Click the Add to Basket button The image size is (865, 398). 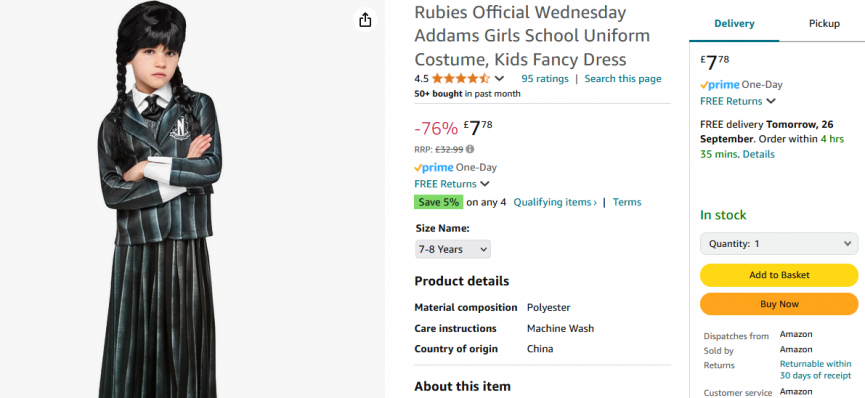point(779,275)
